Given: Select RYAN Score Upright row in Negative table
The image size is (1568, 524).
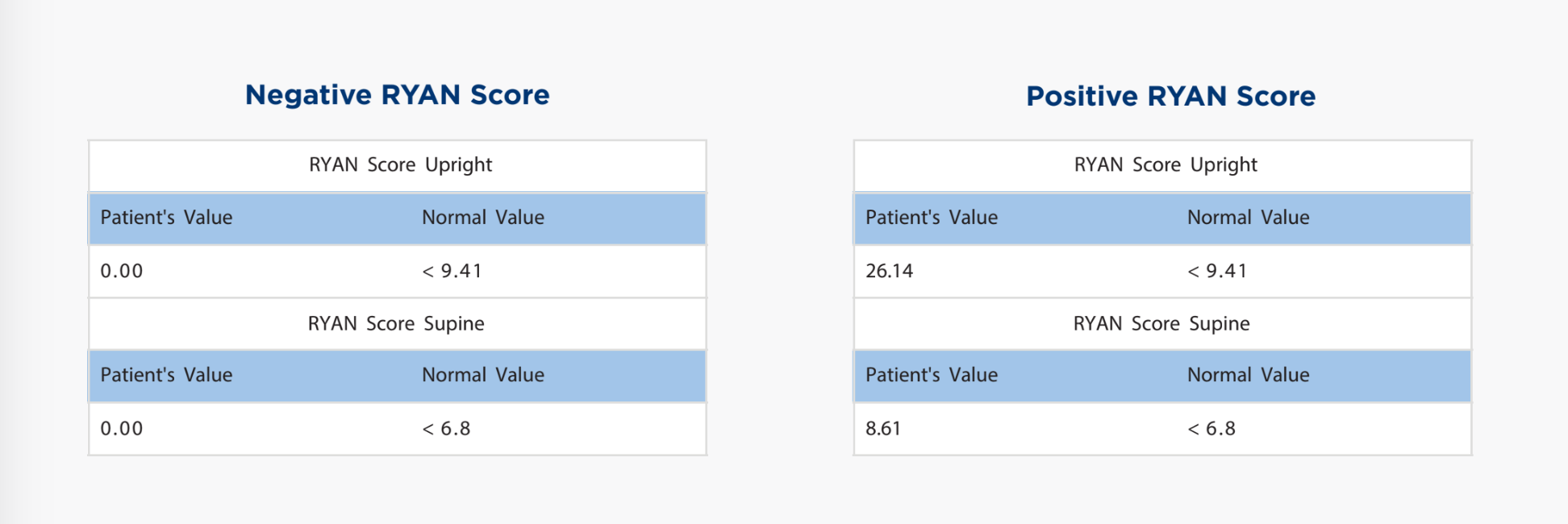Looking at the screenshot, I should pos(400,165).
